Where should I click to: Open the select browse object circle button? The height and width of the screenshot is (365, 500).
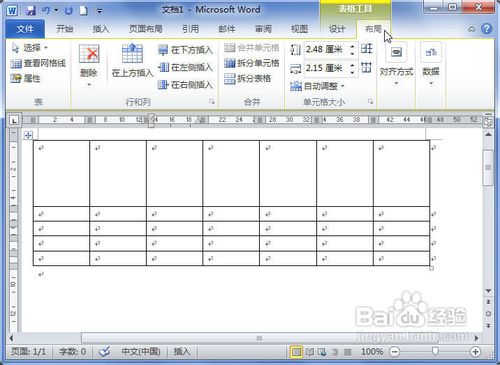click(488, 314)
